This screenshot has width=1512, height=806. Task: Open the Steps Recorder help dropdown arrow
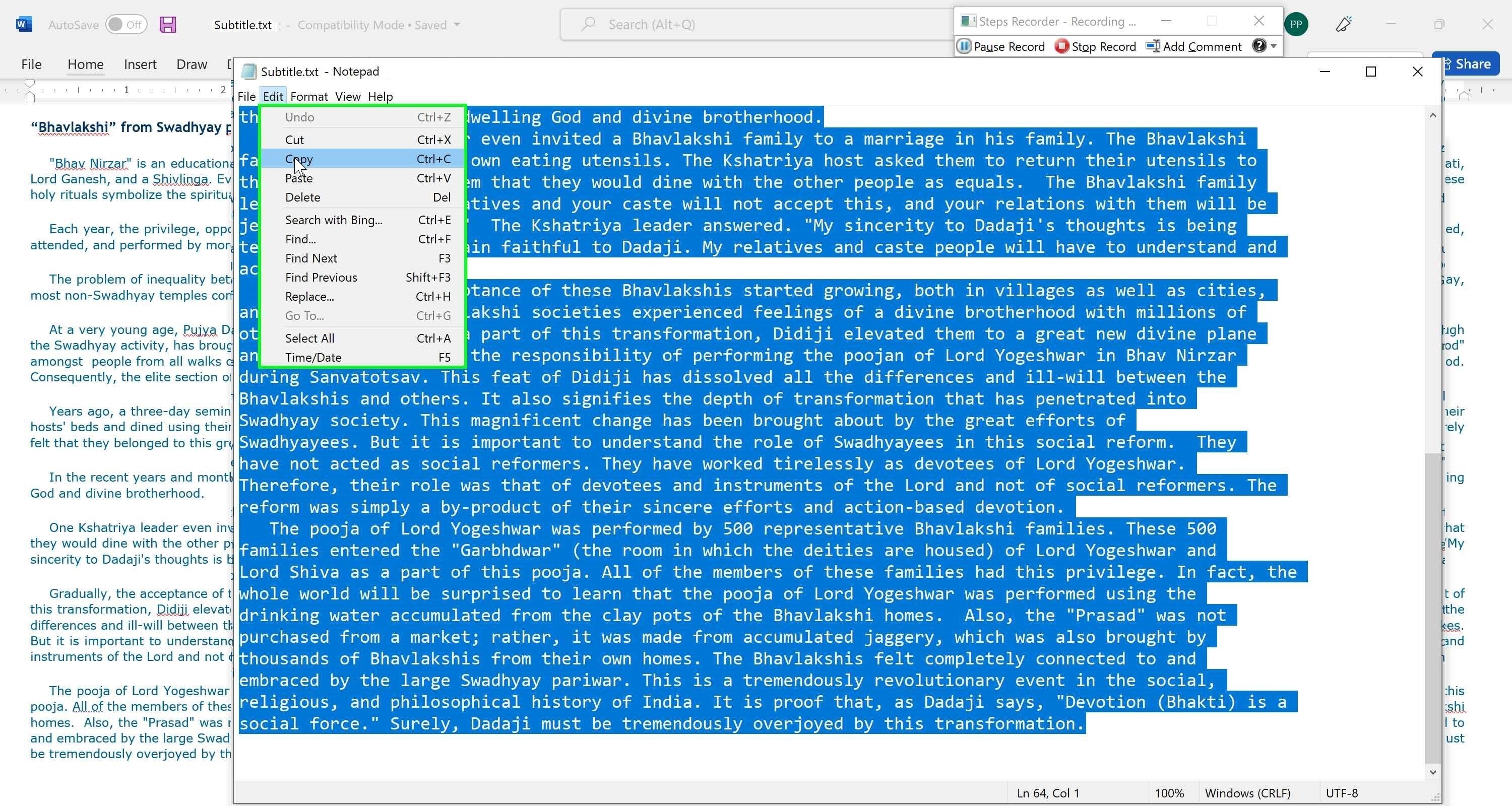pyautogui.click(x=1274, y=46)
